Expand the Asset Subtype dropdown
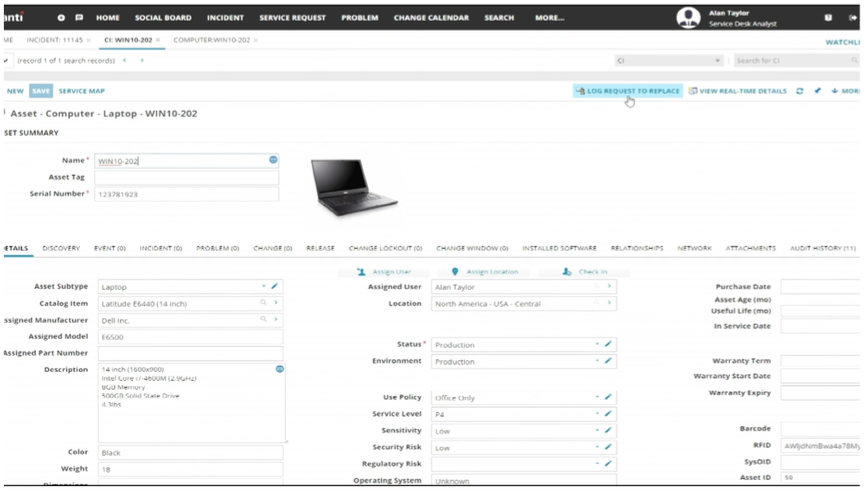The image size is (866, 491). coord(263,286)
